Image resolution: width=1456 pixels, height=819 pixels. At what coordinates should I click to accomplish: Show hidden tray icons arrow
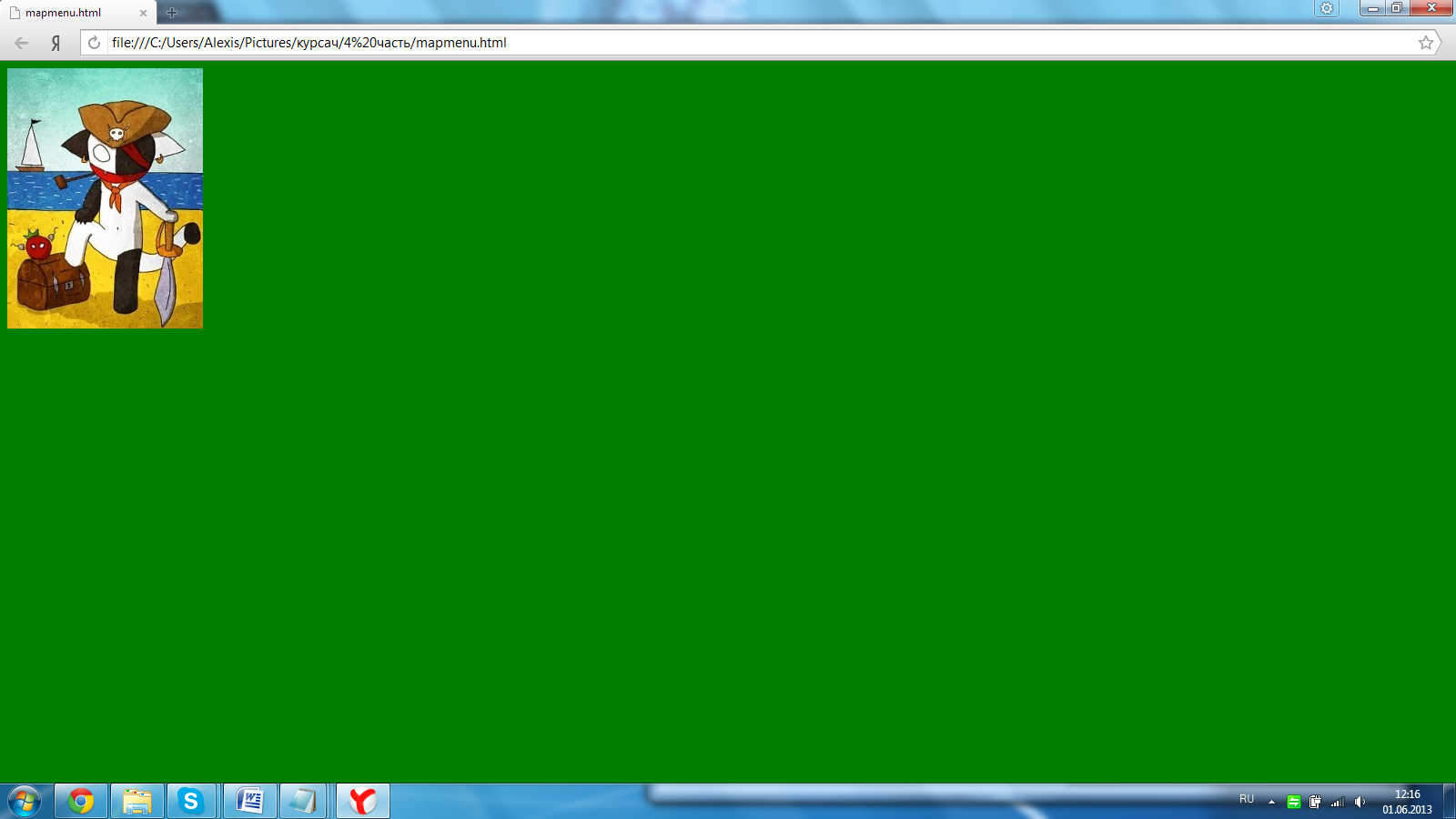[1271, 802]
